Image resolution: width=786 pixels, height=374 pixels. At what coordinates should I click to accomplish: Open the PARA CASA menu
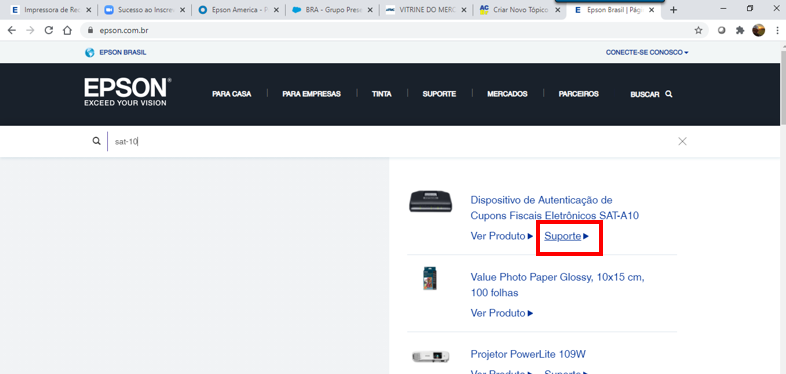[x=232, y=94]
